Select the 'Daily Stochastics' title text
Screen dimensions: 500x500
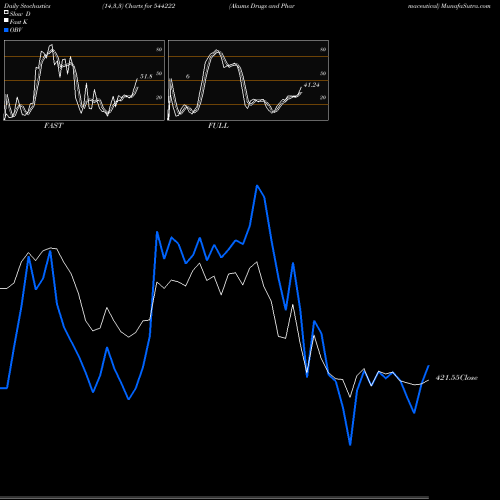click(x=27, y=6)
